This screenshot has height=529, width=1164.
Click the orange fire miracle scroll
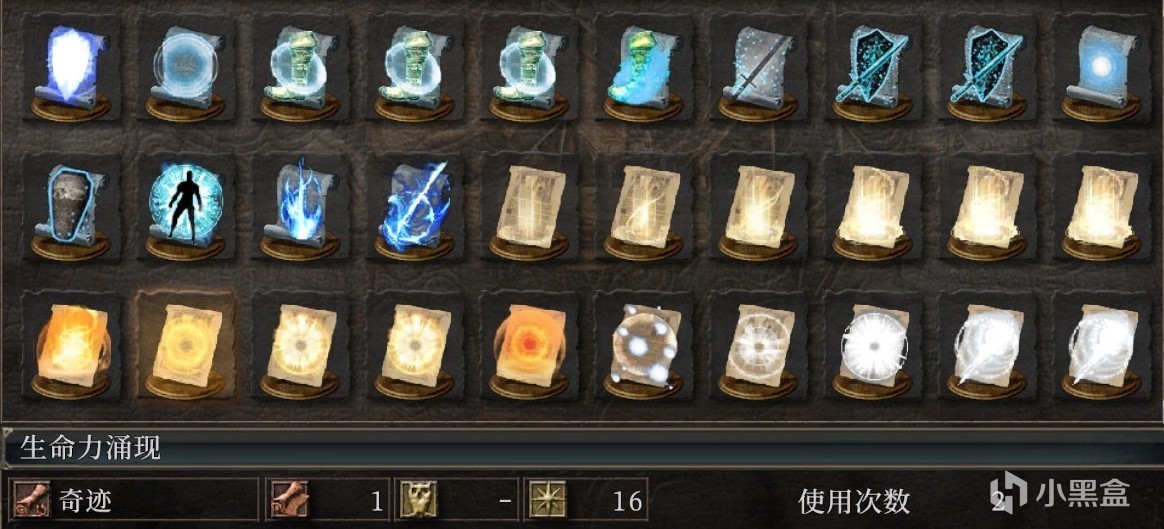click(x=70, y=347)
